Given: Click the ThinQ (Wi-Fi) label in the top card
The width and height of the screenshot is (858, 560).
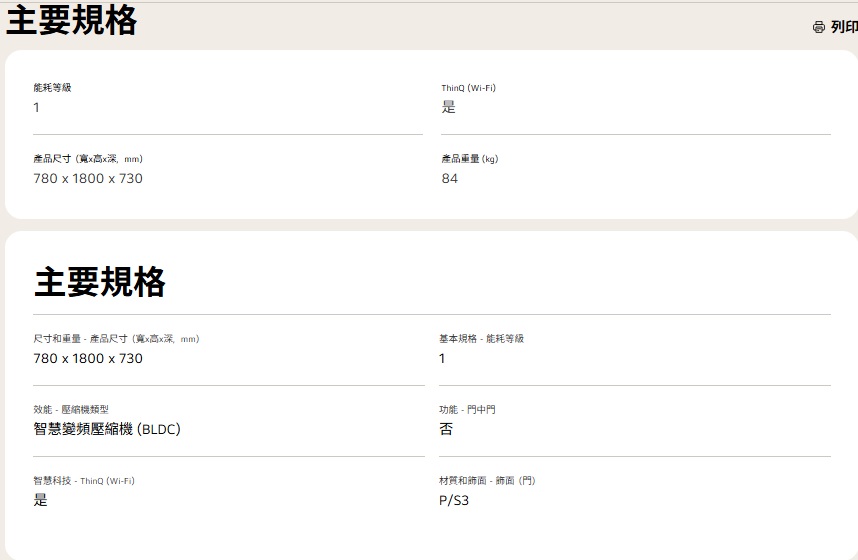Looking at the screenshot, I should tap(468, 88).
